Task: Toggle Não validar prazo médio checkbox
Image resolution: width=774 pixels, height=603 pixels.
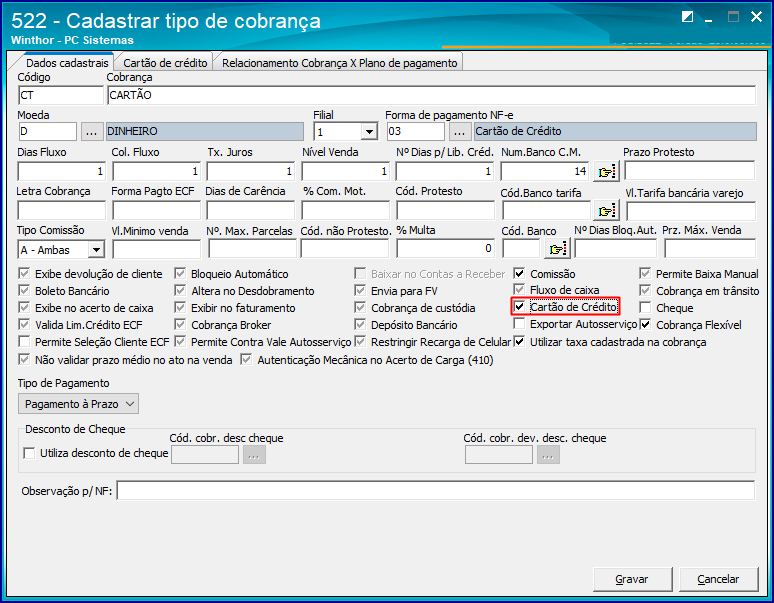Action: 24,359
